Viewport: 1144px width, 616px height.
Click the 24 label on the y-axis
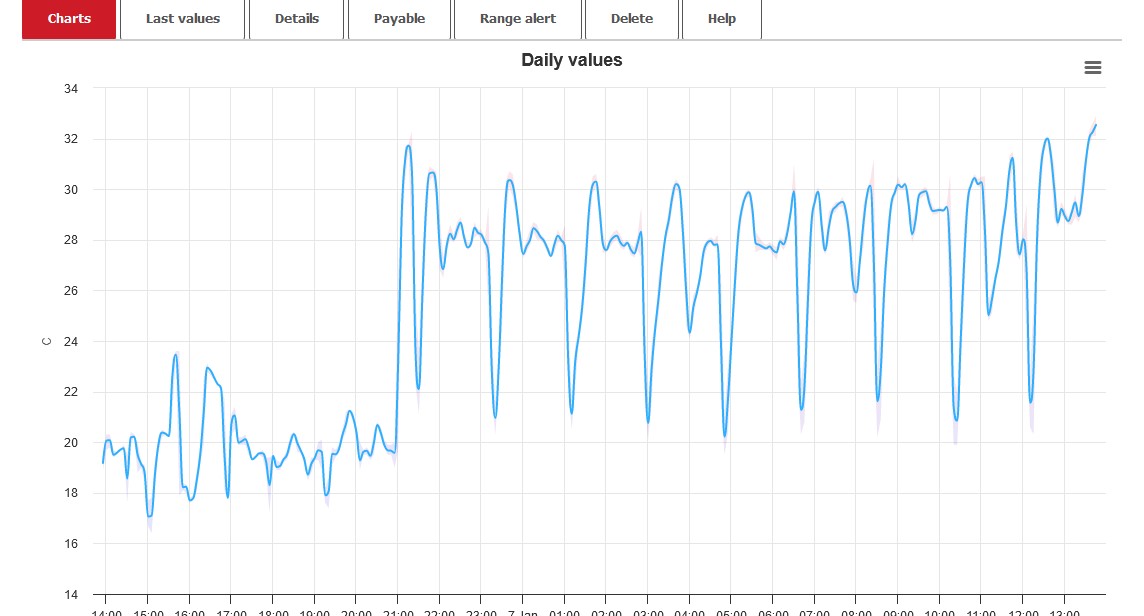(70, 342)
